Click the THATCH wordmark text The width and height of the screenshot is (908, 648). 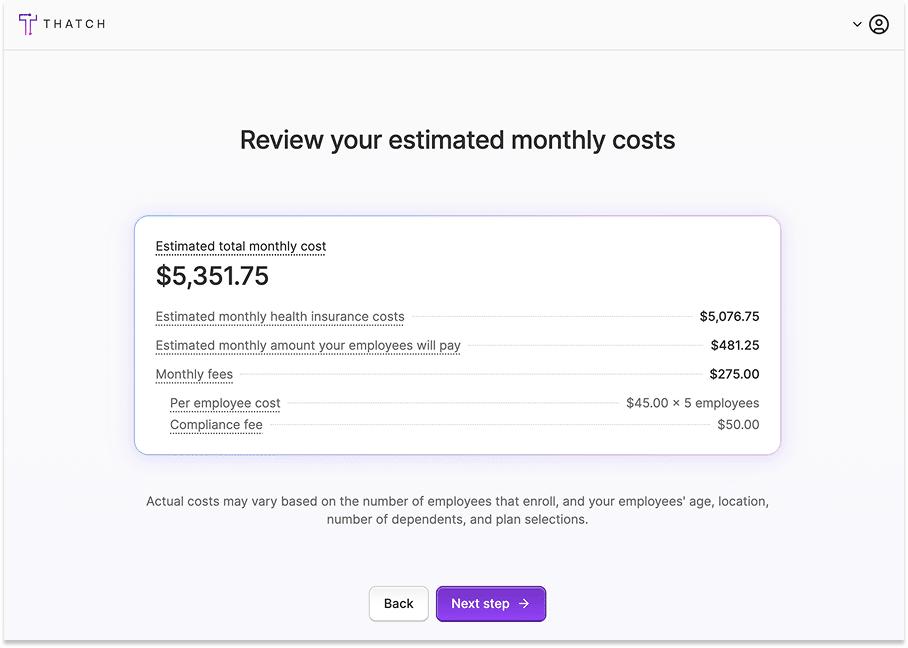pos(74,24)
